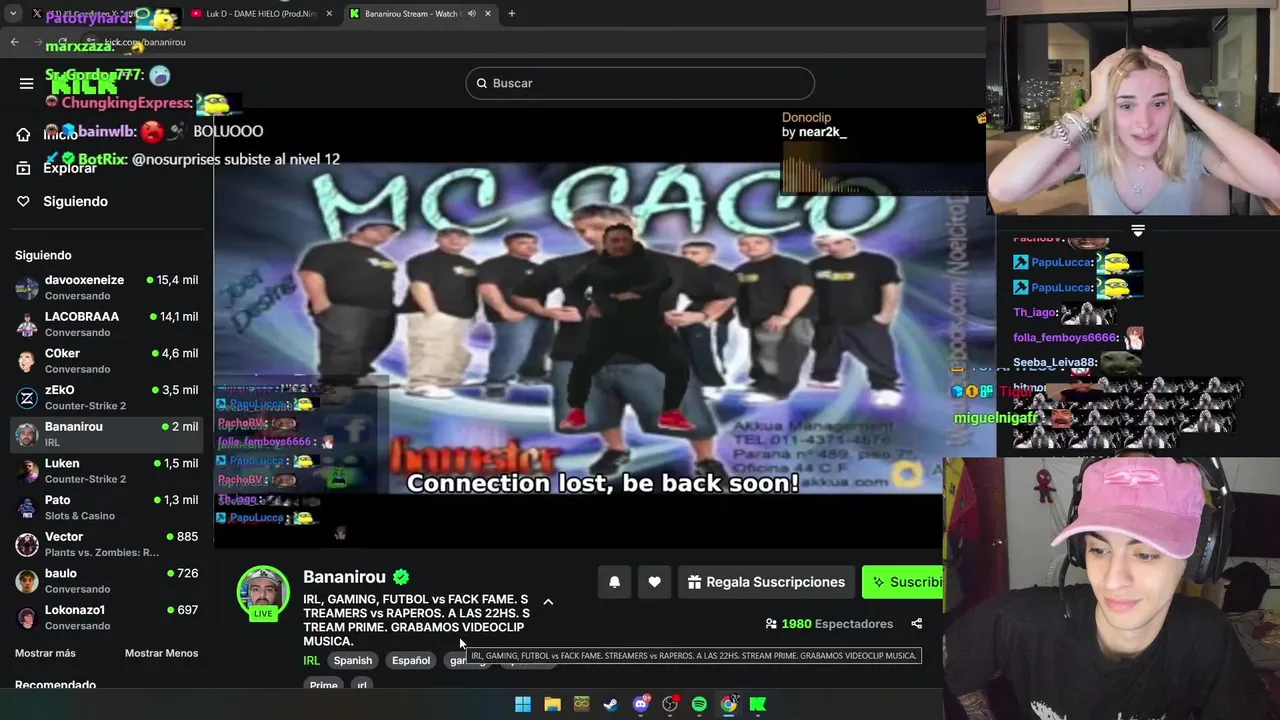The width and height of the screenshot is (1280, 720).
Task: Open Spotify from the taskbar
Action: pyautogui.click(x=699, y=704)
